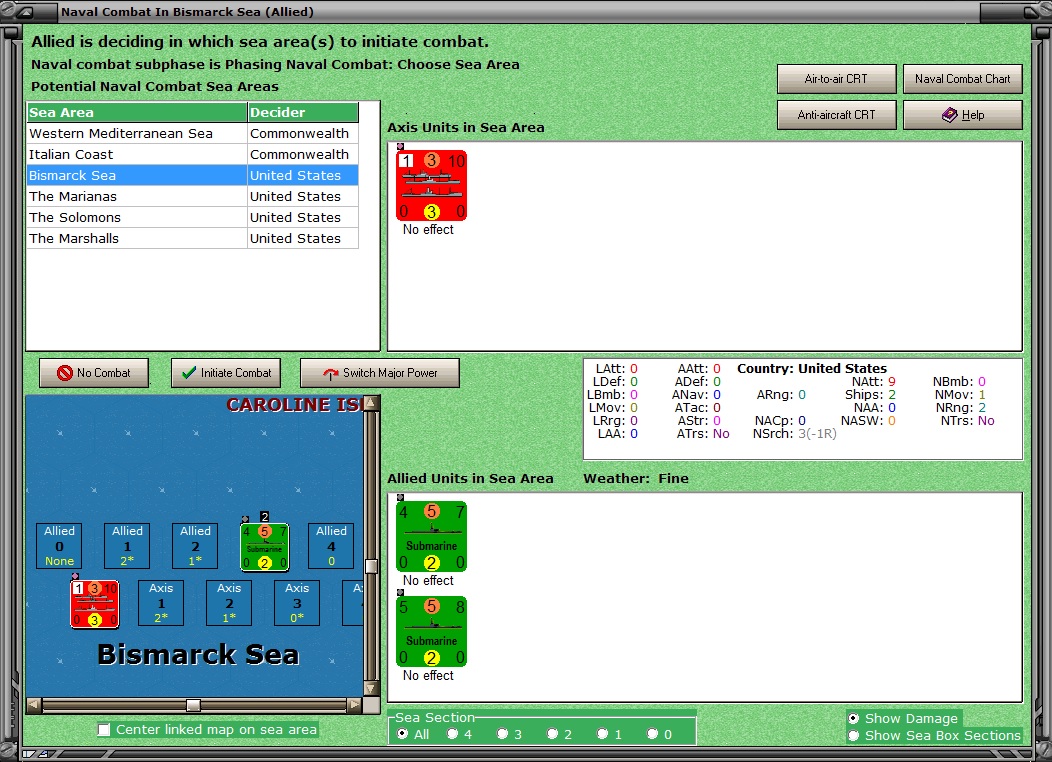Select The Marshalls sea area row
Screen dimensions: 1052x762
click(x=193, y=238)
